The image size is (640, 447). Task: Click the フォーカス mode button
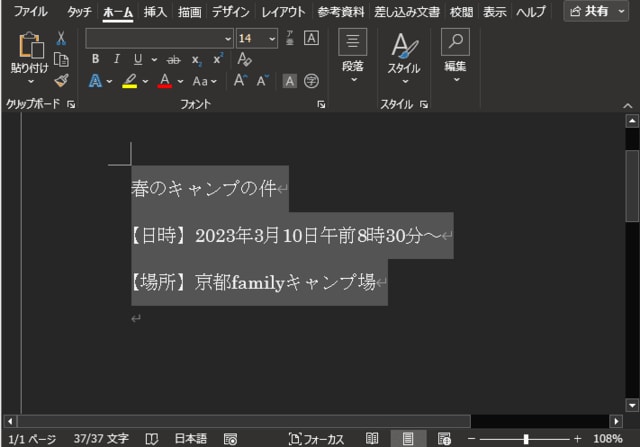pos(316,438)
